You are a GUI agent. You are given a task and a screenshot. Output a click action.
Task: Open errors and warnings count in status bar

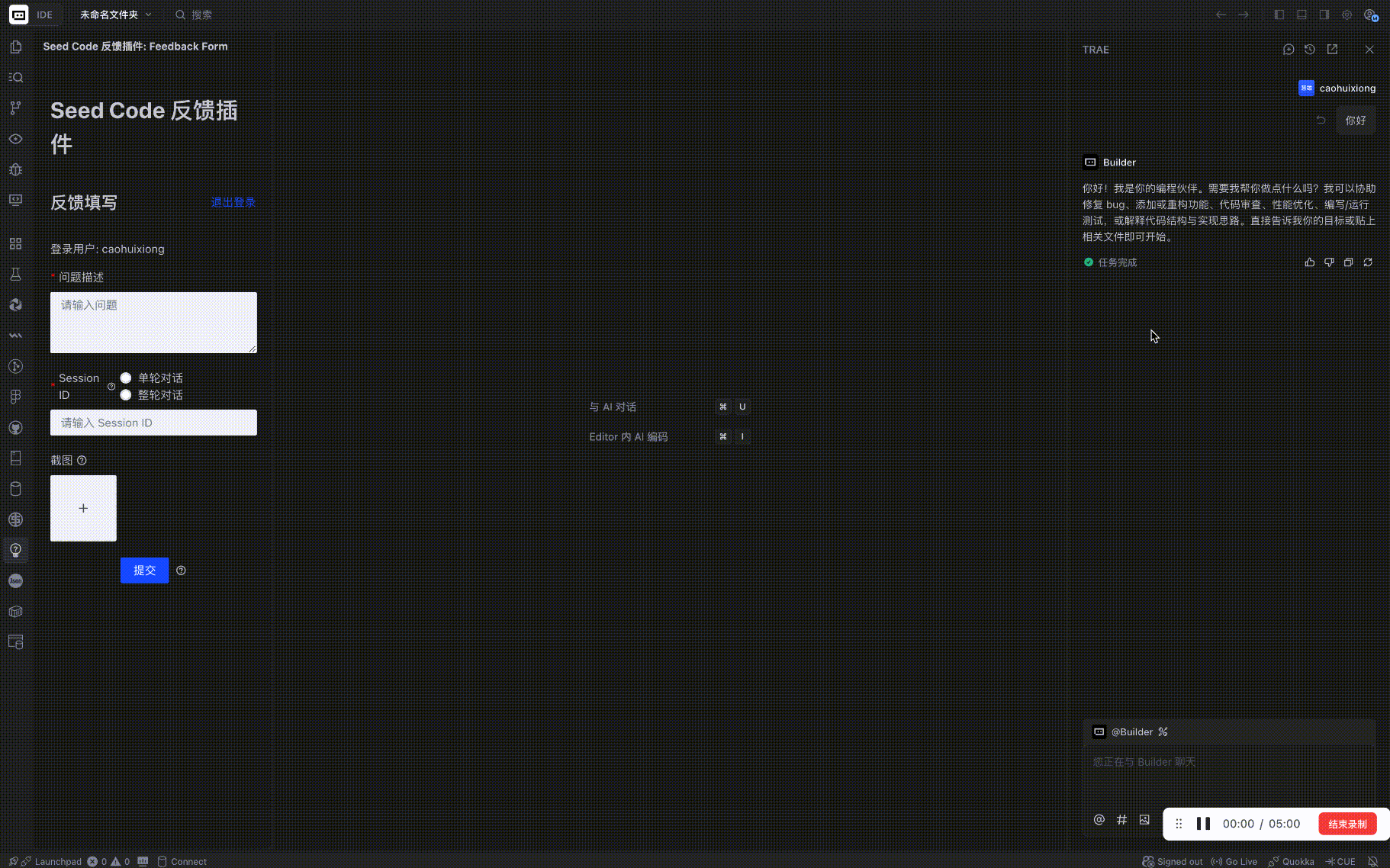pos(108,861)
